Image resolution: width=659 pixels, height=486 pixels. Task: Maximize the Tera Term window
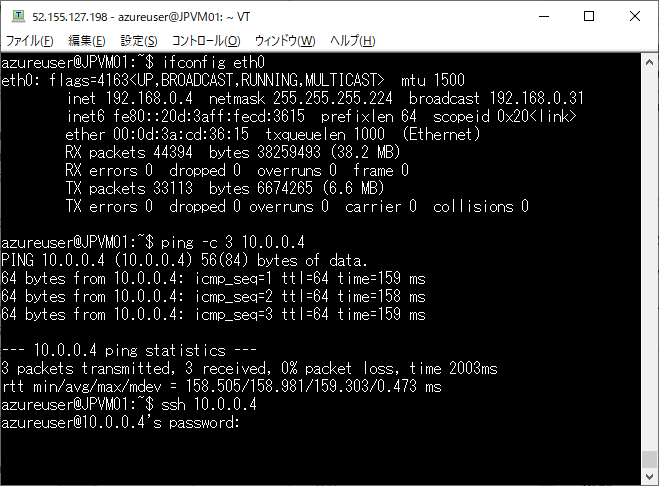589,16
